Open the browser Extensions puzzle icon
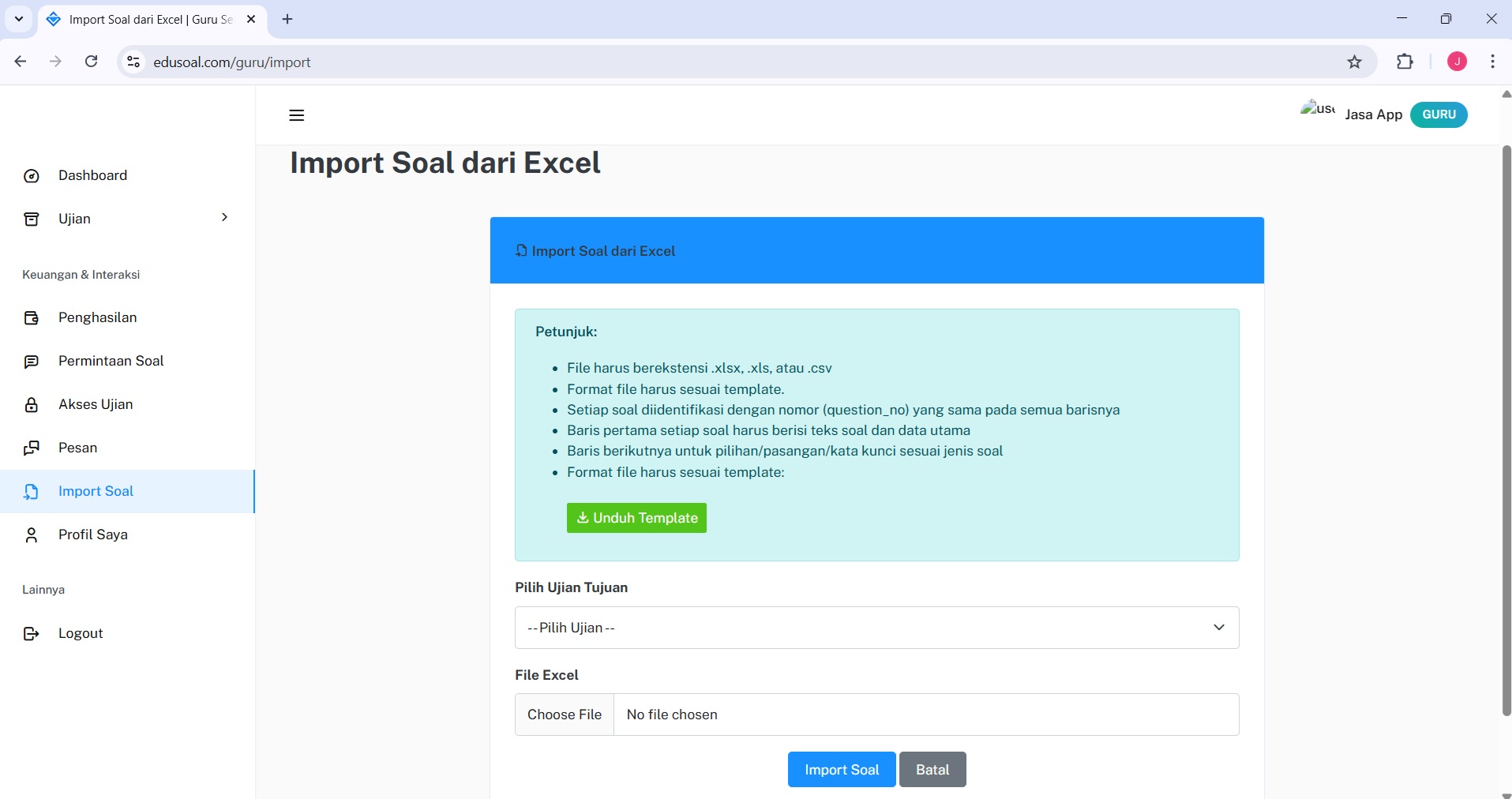 click(1405, 62)
